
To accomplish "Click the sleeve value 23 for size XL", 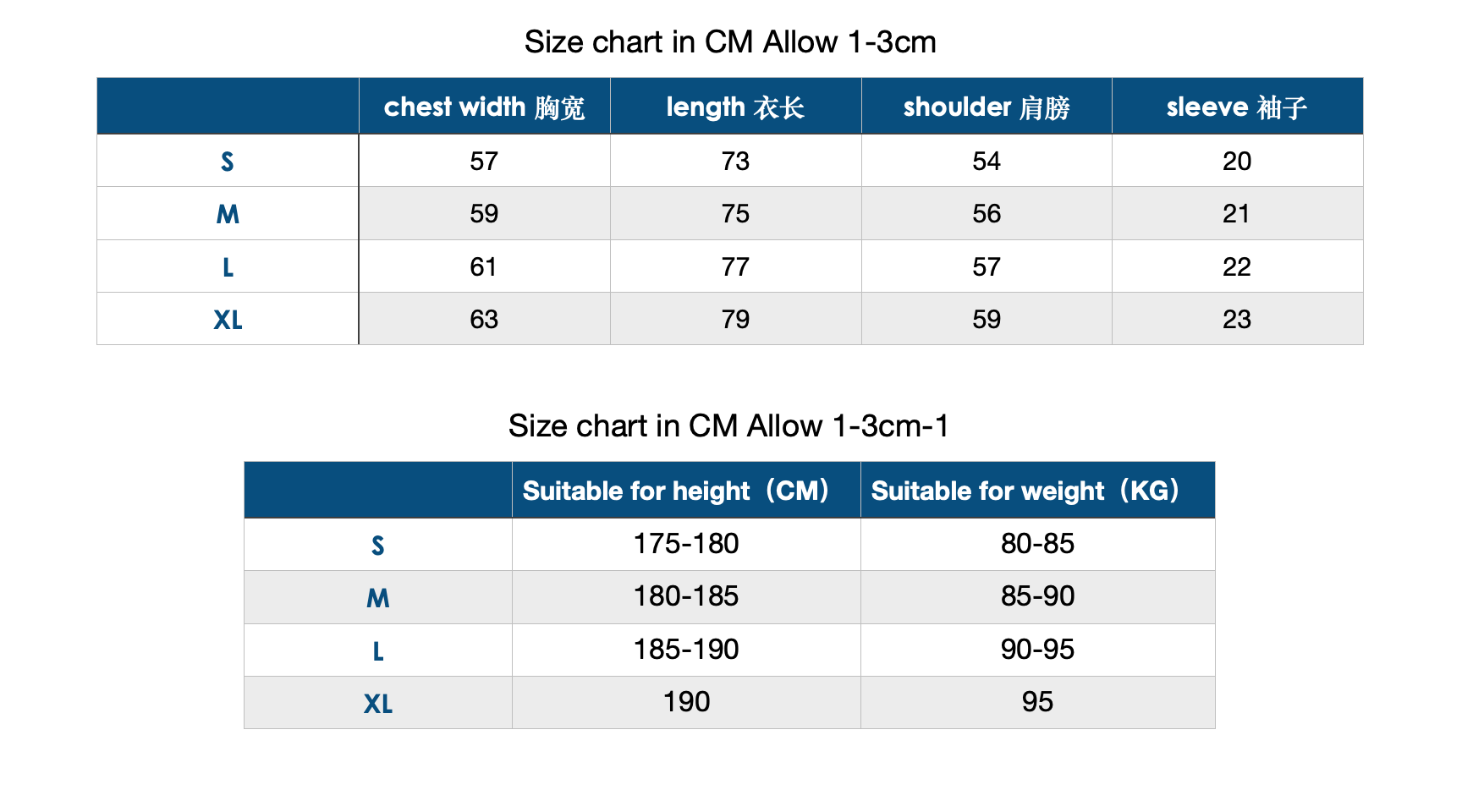I will [x=1237, y=320].
